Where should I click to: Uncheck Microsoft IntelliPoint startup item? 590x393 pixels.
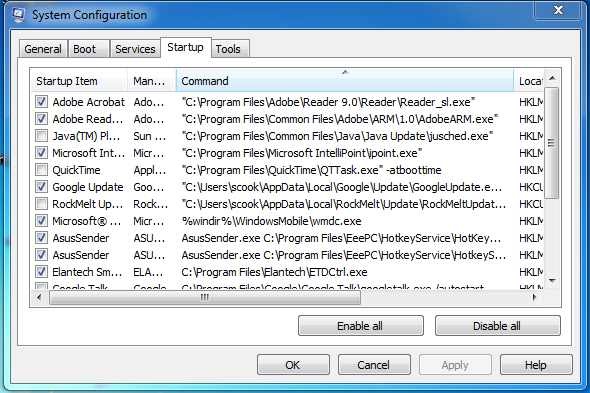pos(41,153)
